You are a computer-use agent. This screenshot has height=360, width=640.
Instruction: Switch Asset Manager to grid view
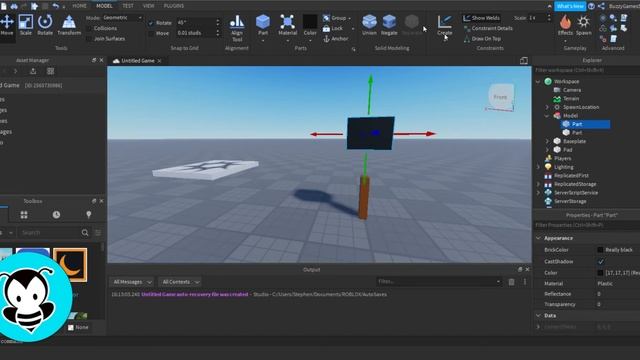coord(50,71)
